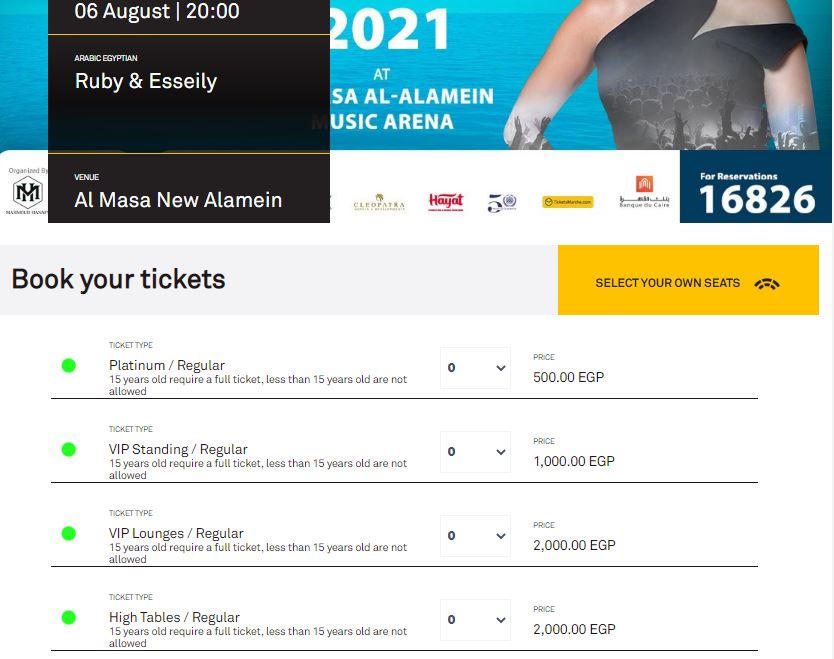Click the Al Masa New Alamein venue link
Viewport: 834px width, 659px height.
pos(178,200)
